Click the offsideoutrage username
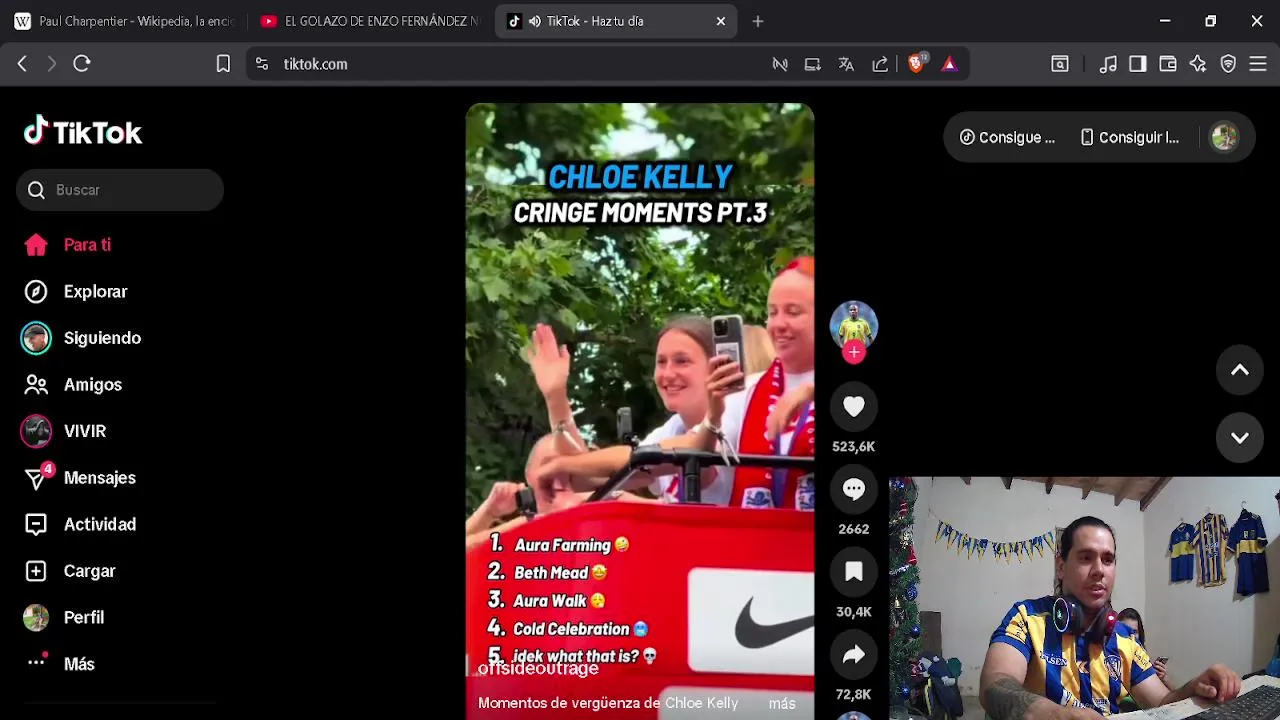 coord(538,669)
